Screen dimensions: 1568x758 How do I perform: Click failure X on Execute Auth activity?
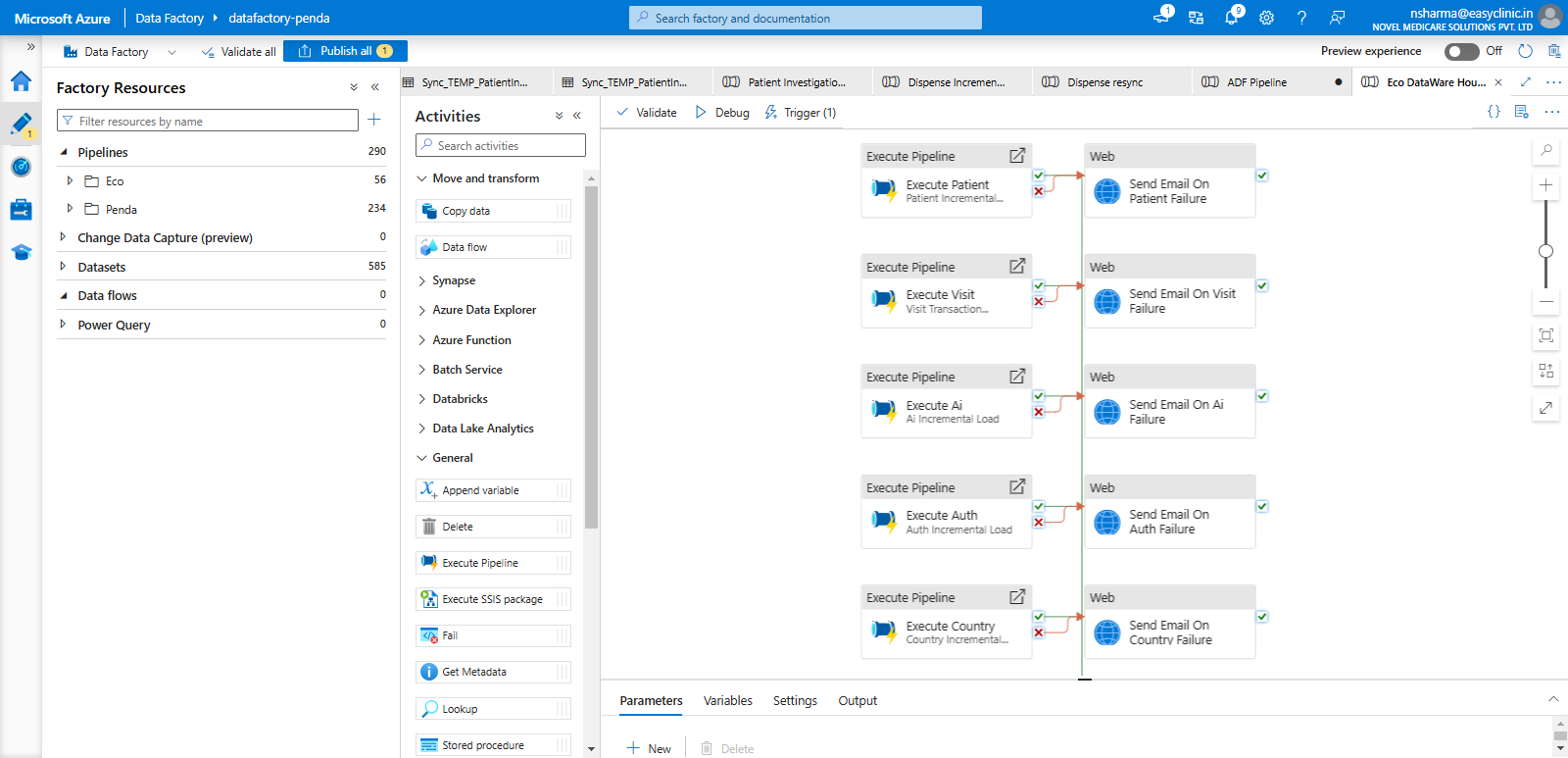pos(1039,523)
